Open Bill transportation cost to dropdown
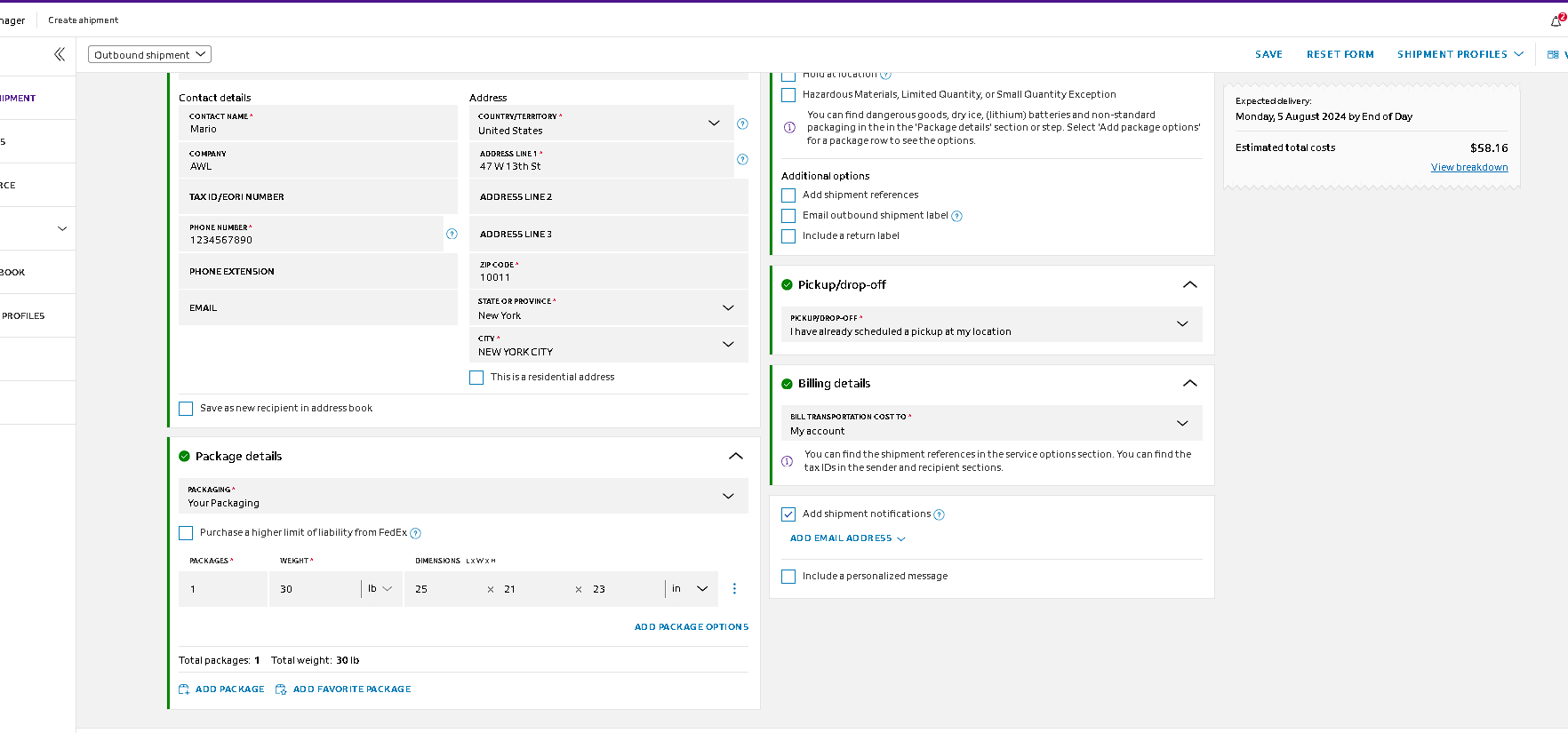This screenshot has width=1568, height=733. 992,423
